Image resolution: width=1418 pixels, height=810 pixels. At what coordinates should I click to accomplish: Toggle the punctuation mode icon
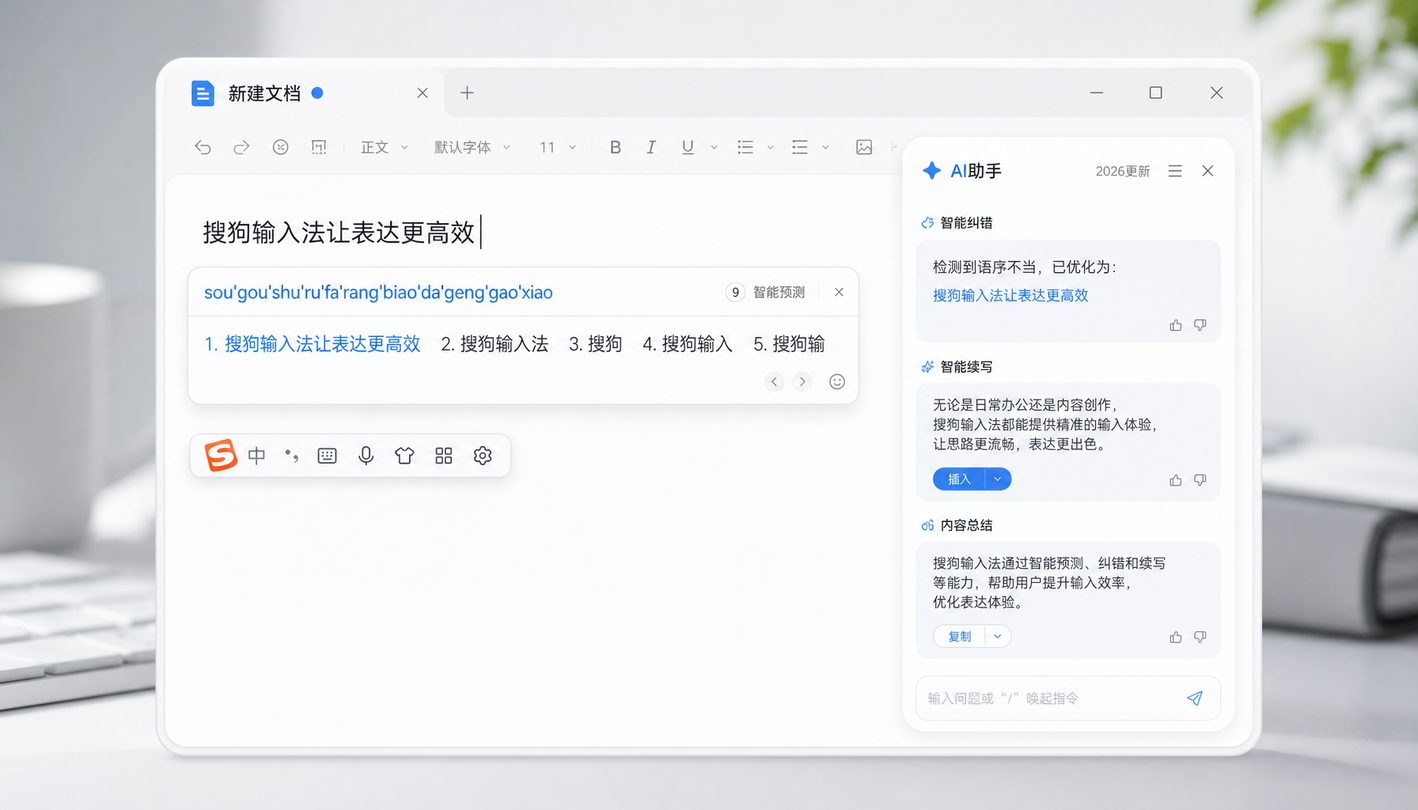pyautogui.click(x=292, y=456)
